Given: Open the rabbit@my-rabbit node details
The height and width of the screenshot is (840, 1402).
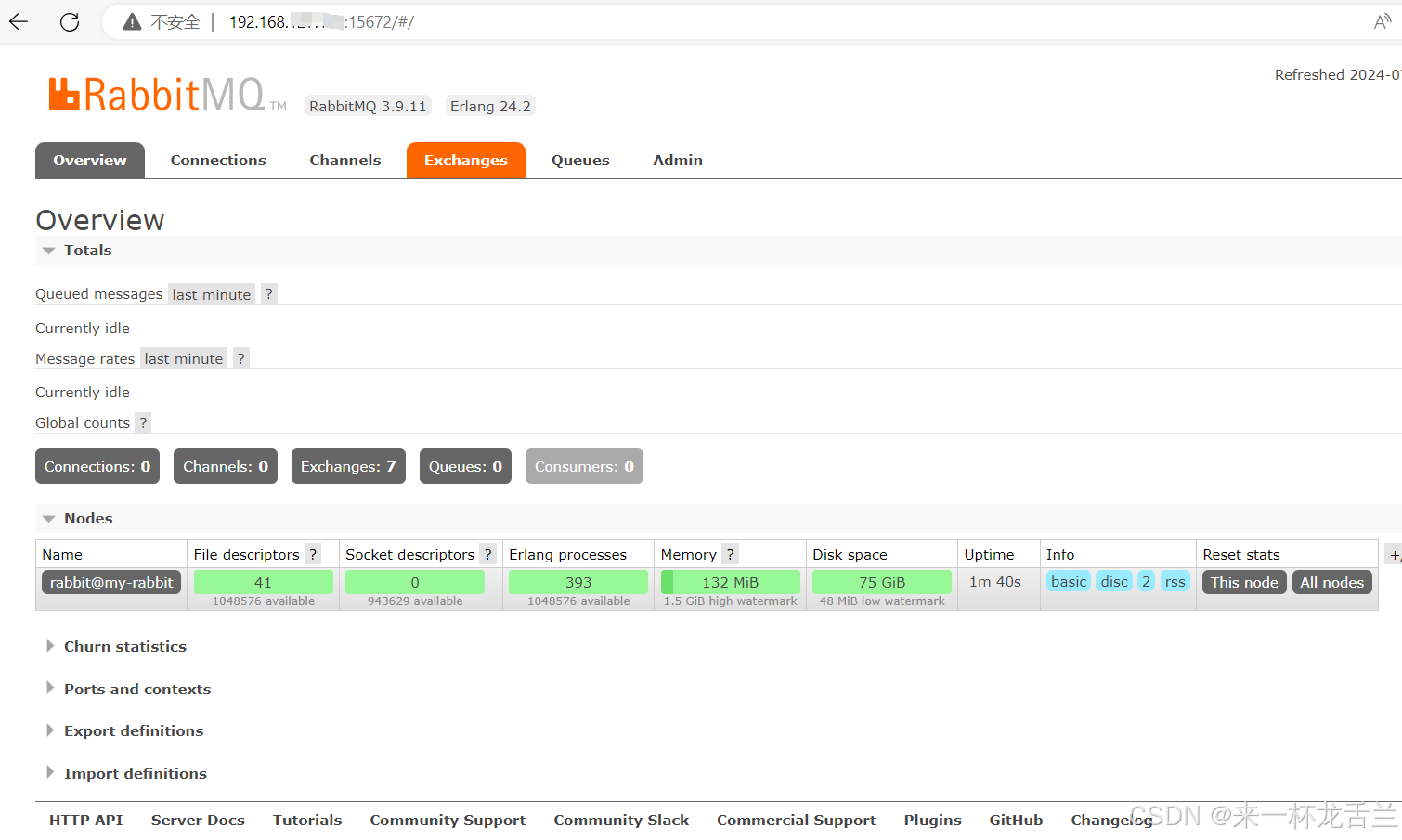Looking at the screenshot, I should pos(111,582).
